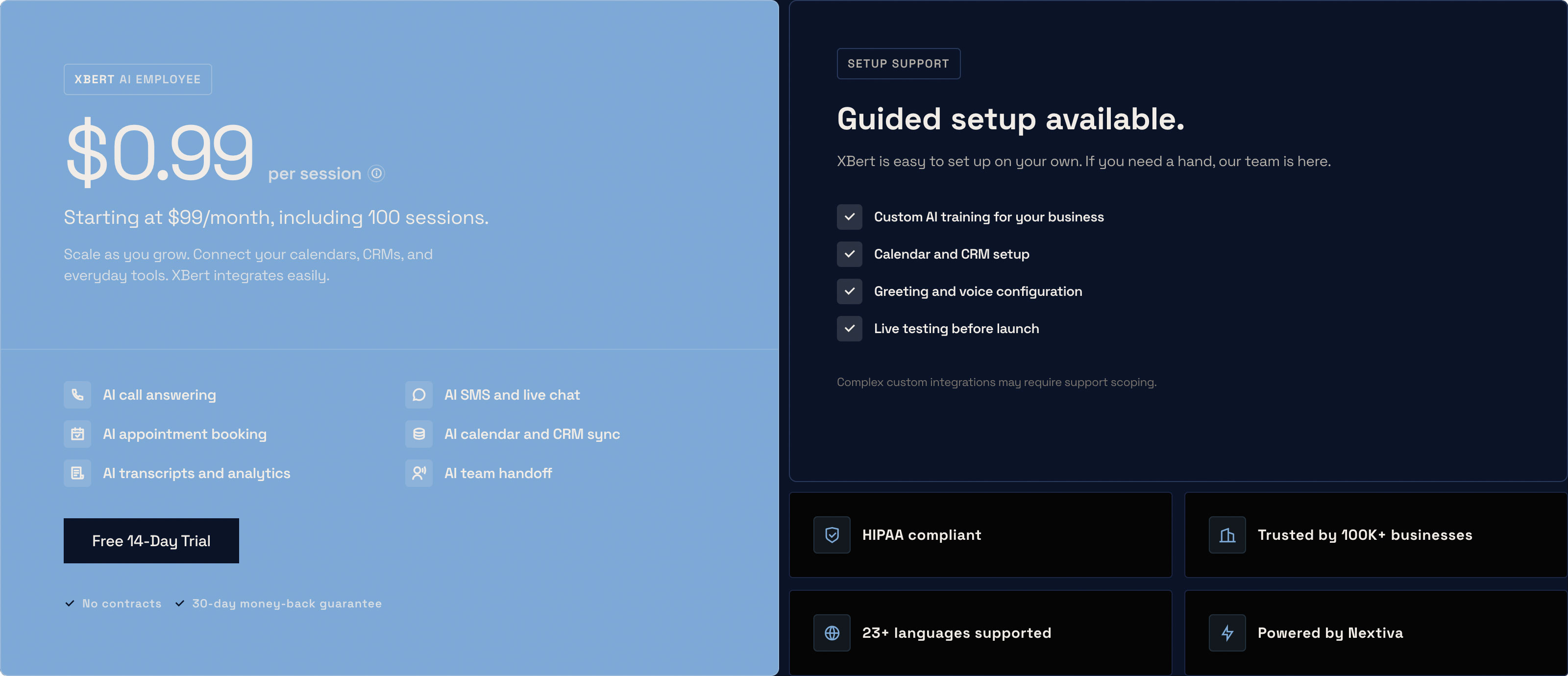Click the AI SMS and live chat text
The height and width of the screenshot is (676, 1568).
512,395
